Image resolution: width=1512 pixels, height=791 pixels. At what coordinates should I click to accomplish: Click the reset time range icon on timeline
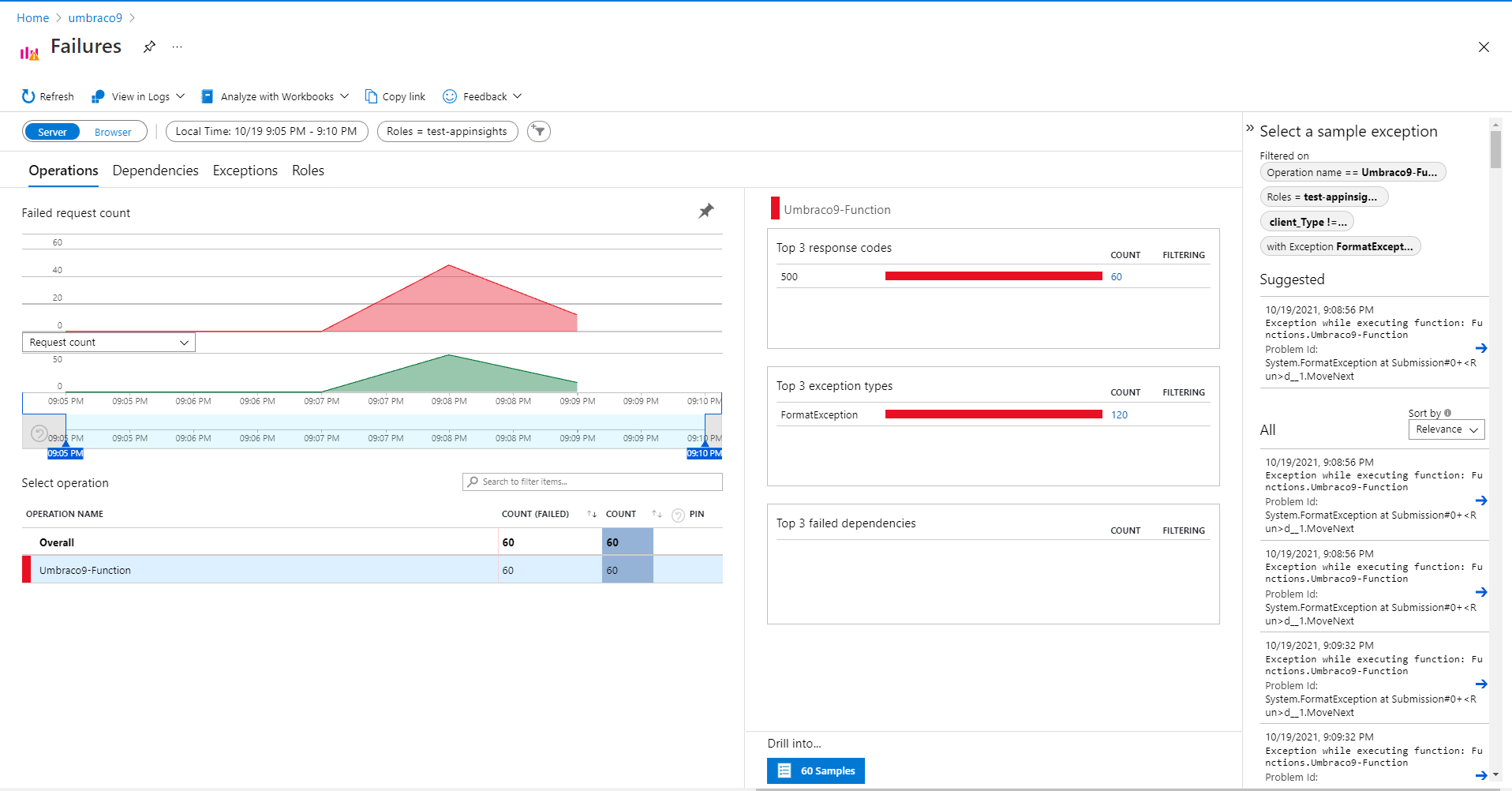(39, 433)
